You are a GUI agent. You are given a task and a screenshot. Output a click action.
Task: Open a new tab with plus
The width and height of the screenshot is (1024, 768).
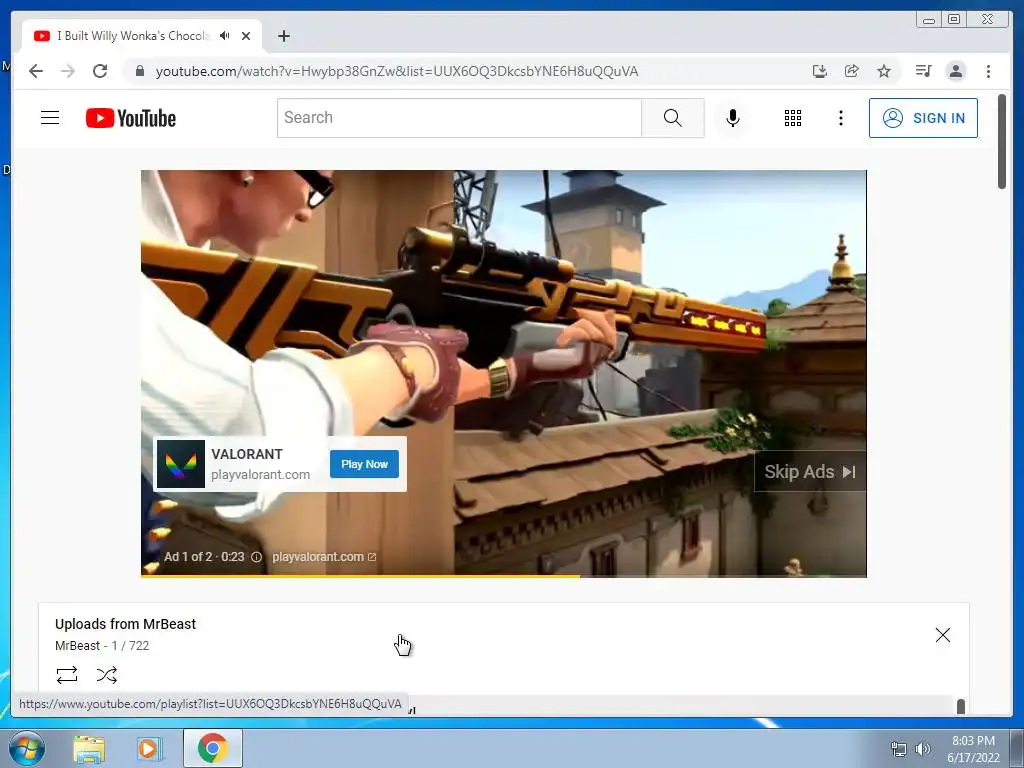point(283,36)
